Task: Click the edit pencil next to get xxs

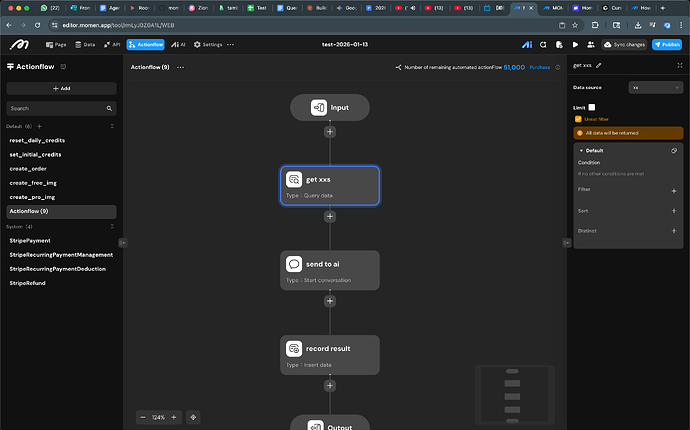Action: tap(598, 65)
